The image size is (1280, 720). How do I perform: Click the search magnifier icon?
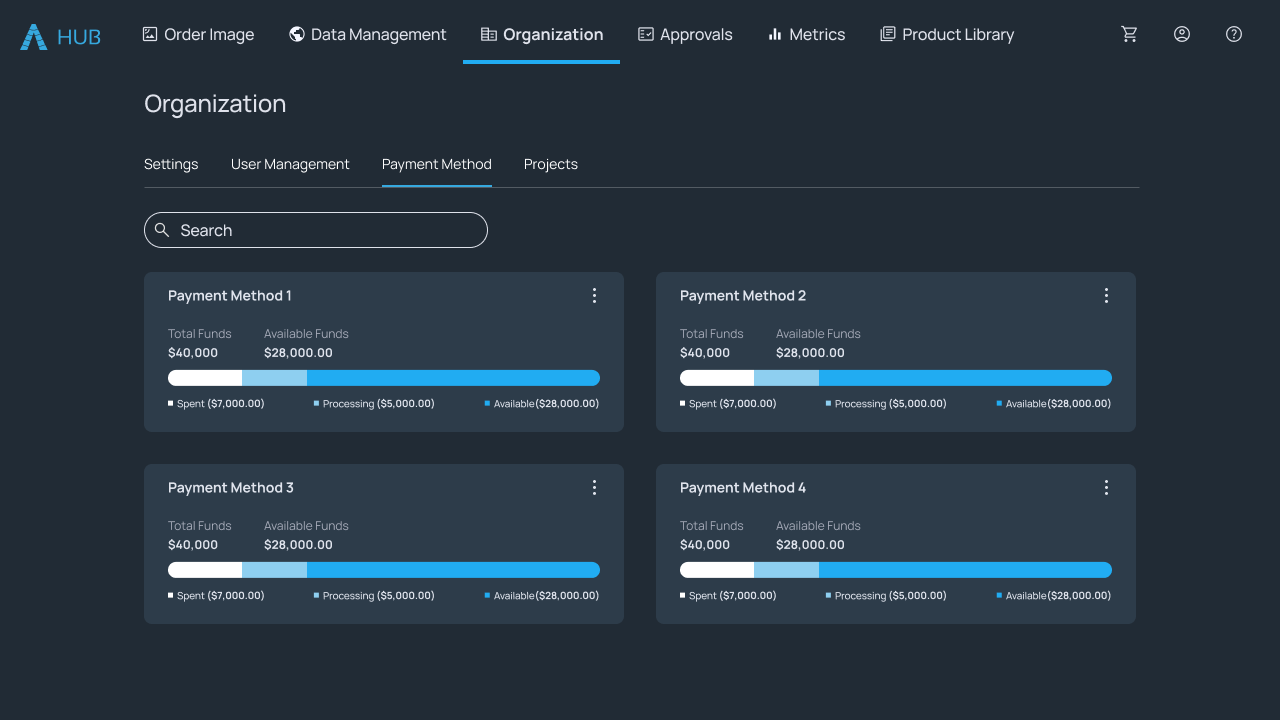click(x=162, y=230)
